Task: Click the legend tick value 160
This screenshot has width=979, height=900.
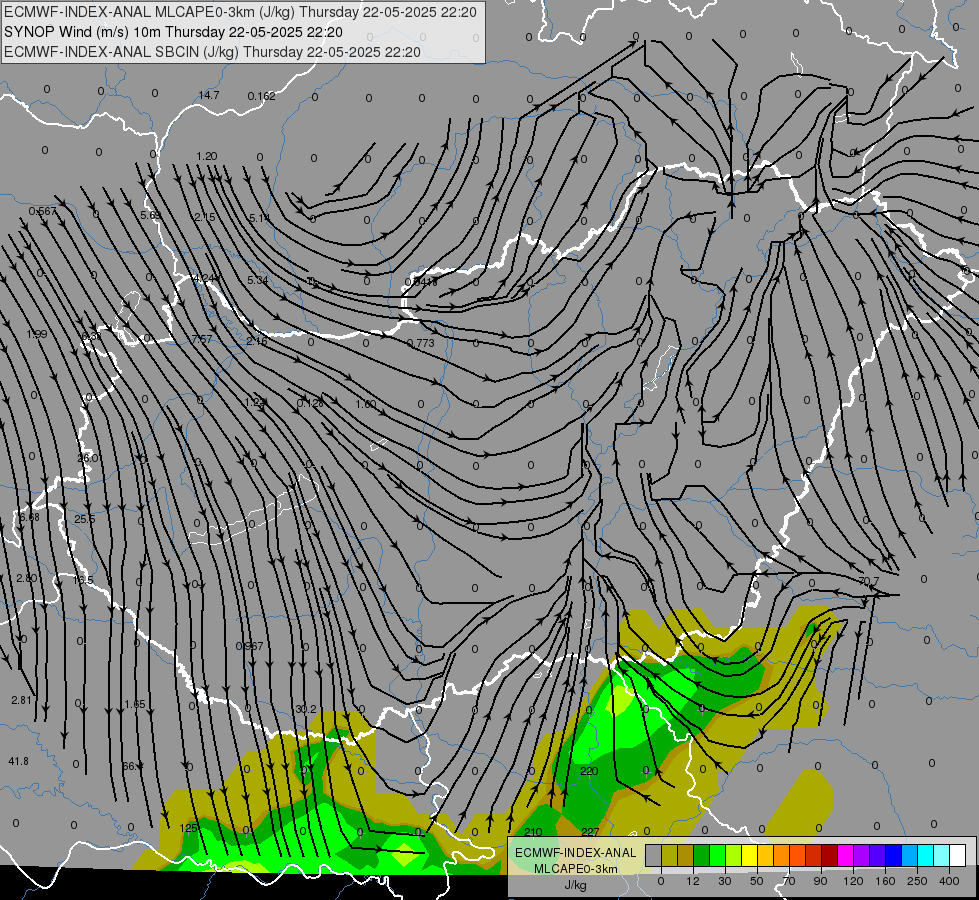Action: [x=885, y=881]
